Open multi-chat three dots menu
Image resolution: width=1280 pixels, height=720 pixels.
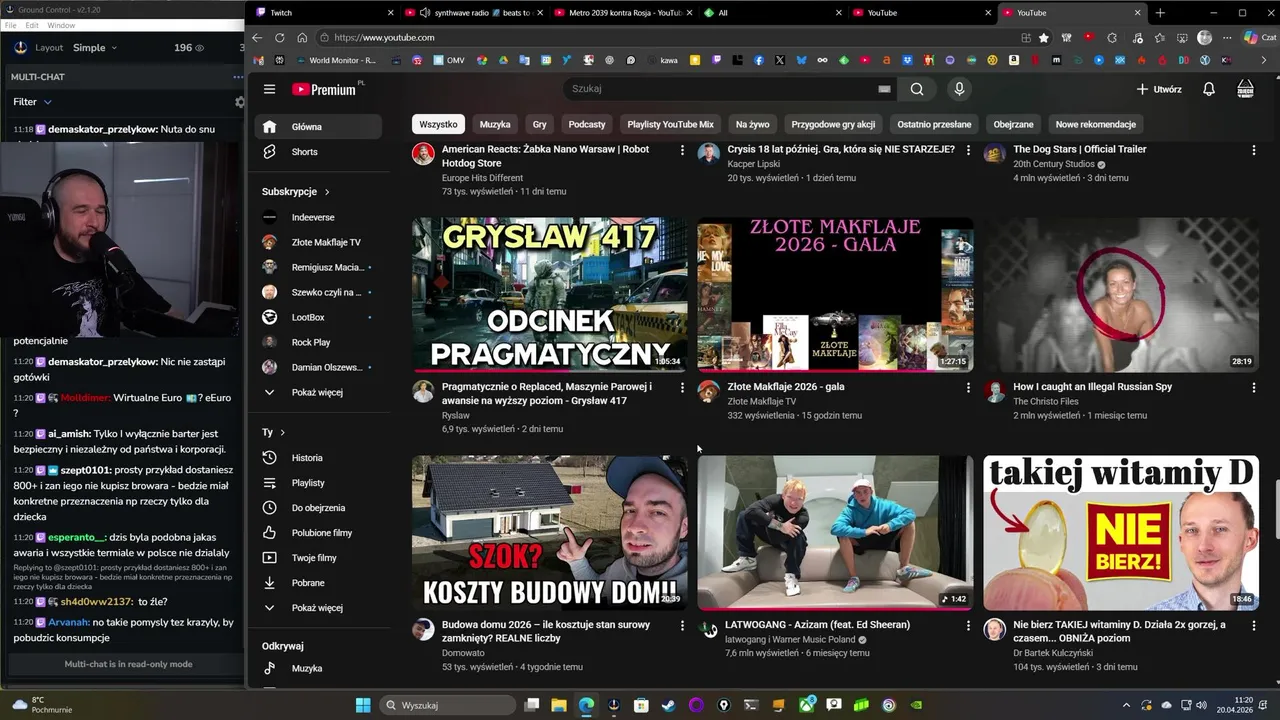click(238, 77)
